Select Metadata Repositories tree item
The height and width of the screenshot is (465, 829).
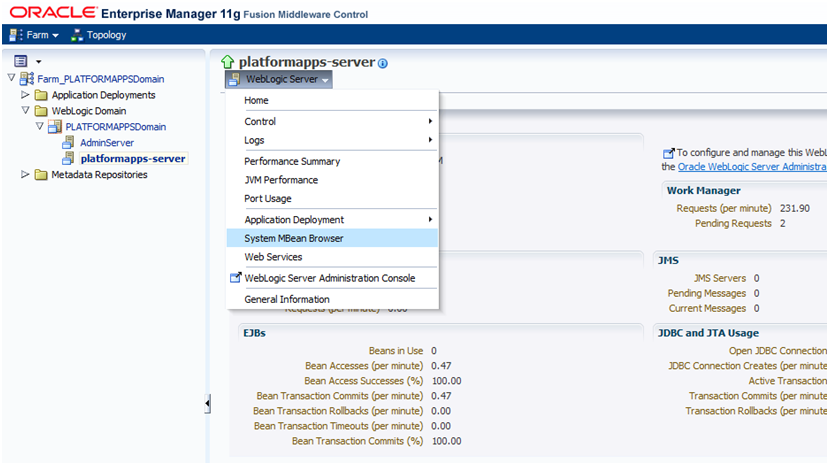[99, 174]
